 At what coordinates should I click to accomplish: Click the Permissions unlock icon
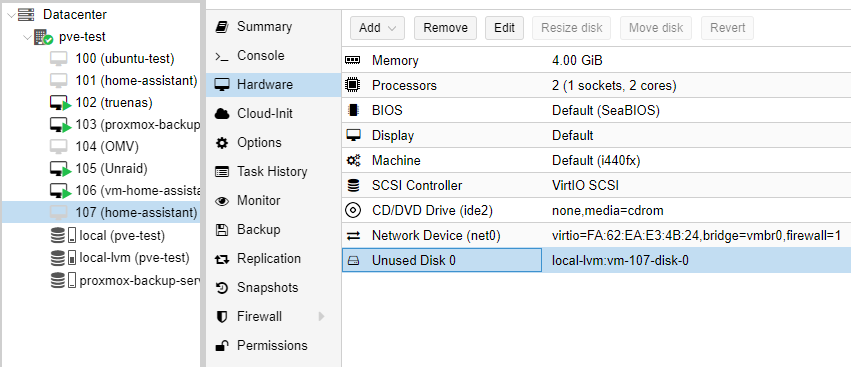[x=222, y=345]
